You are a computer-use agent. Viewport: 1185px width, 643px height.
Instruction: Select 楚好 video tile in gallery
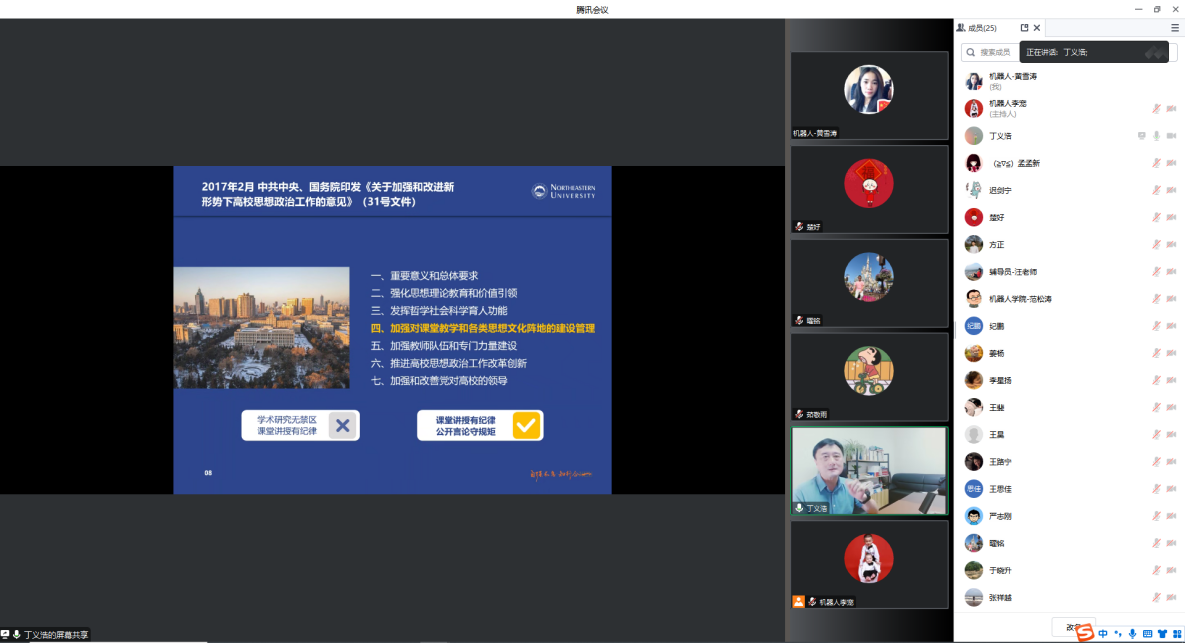868,190
